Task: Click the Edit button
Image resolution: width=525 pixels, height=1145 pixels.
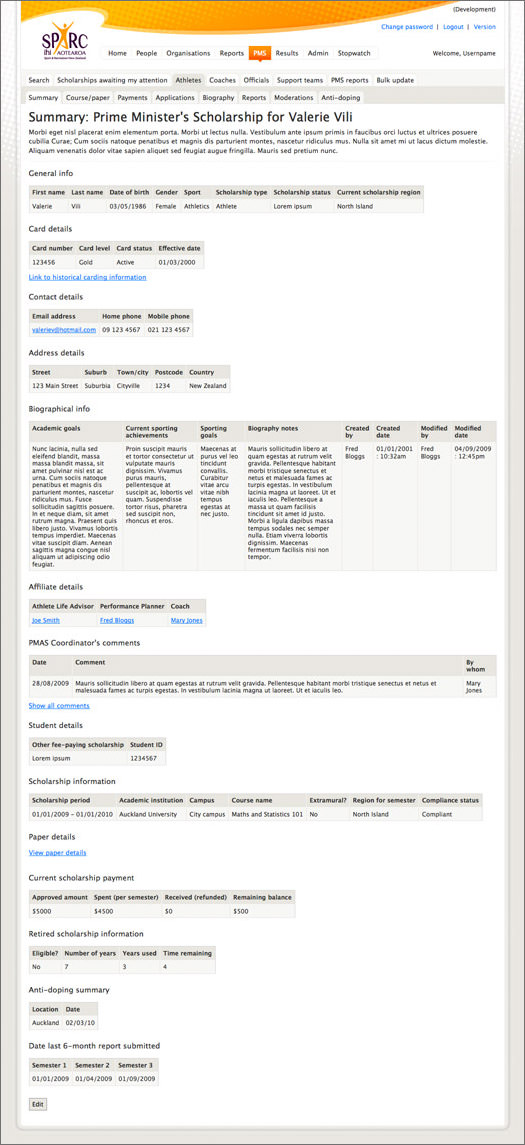Action: coord(37,1104)
